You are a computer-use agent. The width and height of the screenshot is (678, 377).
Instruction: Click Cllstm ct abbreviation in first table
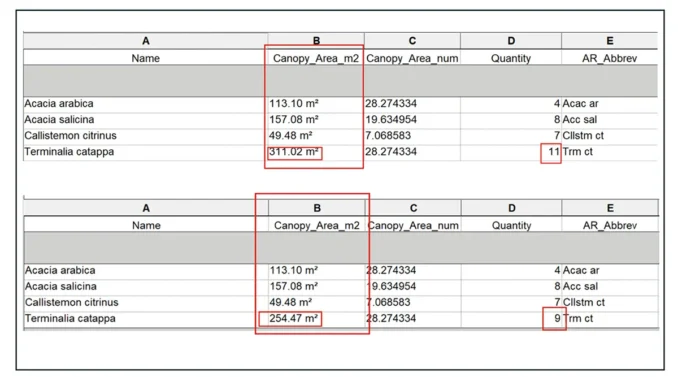point(583,135)
